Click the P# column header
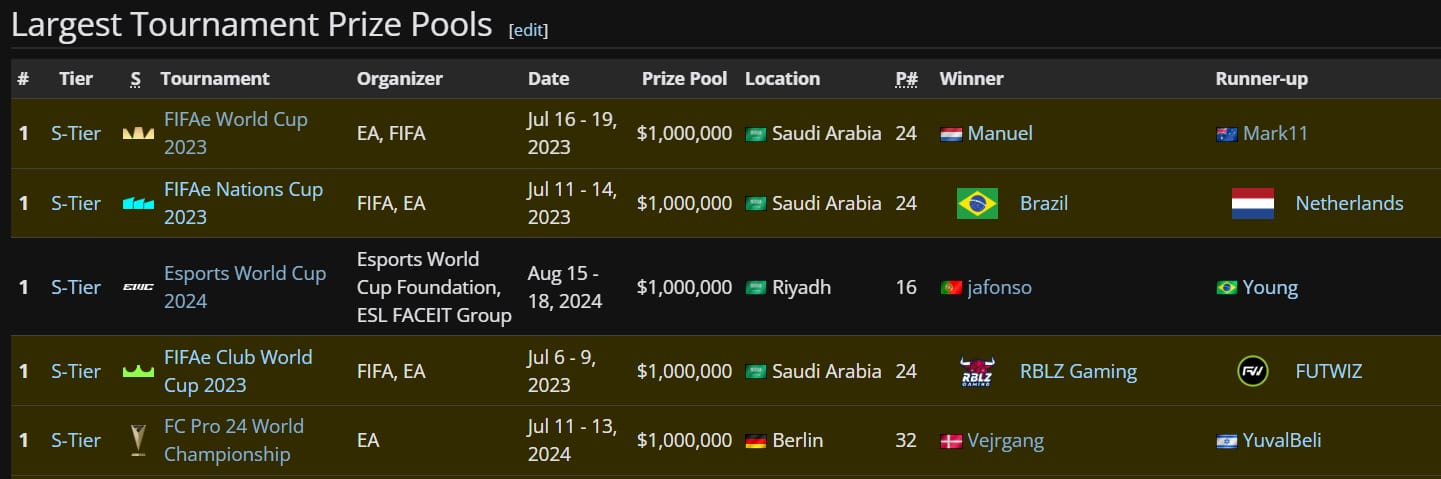The height and width of the screenshot is (479, 1441). (x=907, y=78)
